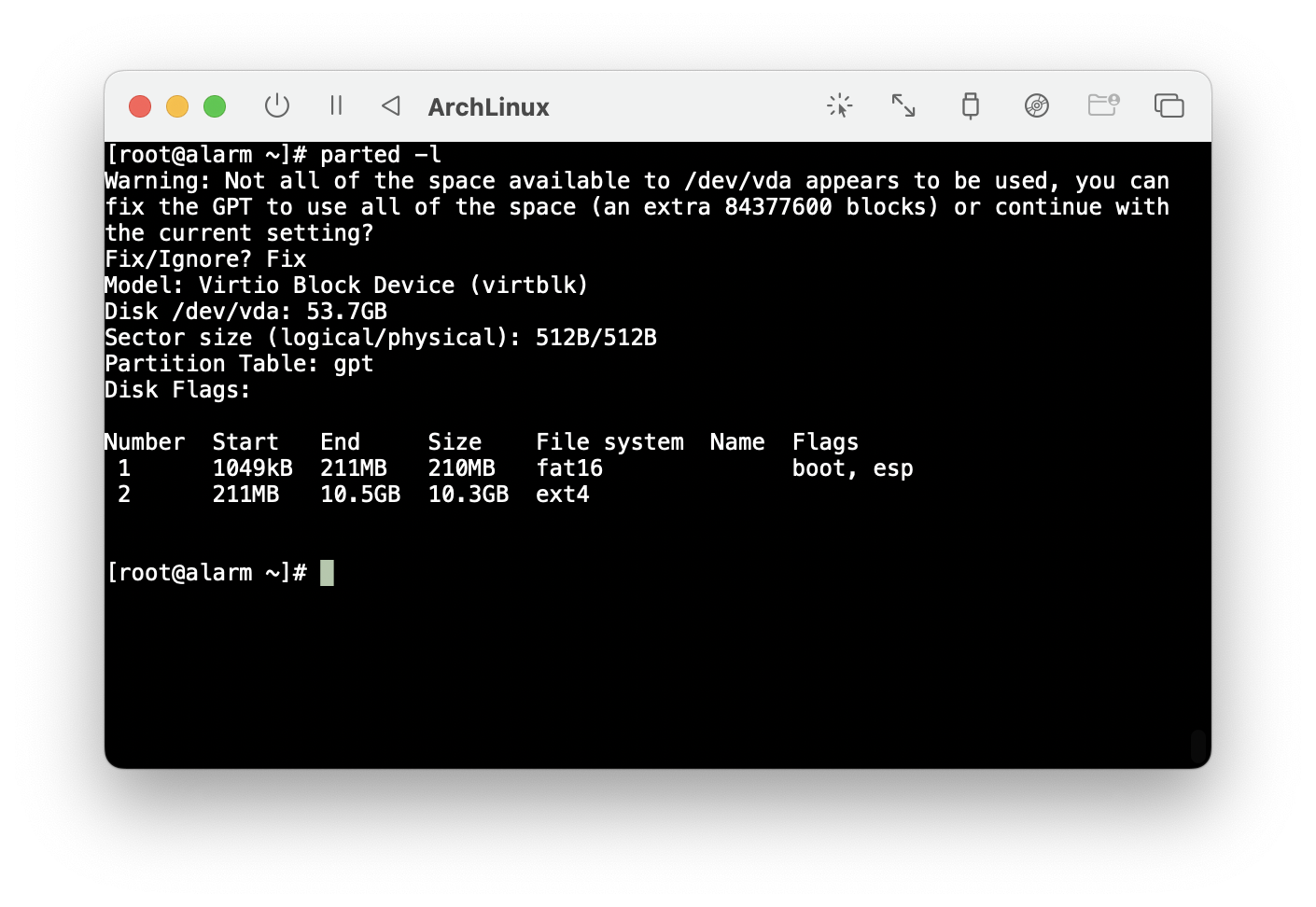Open the shared folder icon
The image size is (1316, 907).
point(1103,105)
